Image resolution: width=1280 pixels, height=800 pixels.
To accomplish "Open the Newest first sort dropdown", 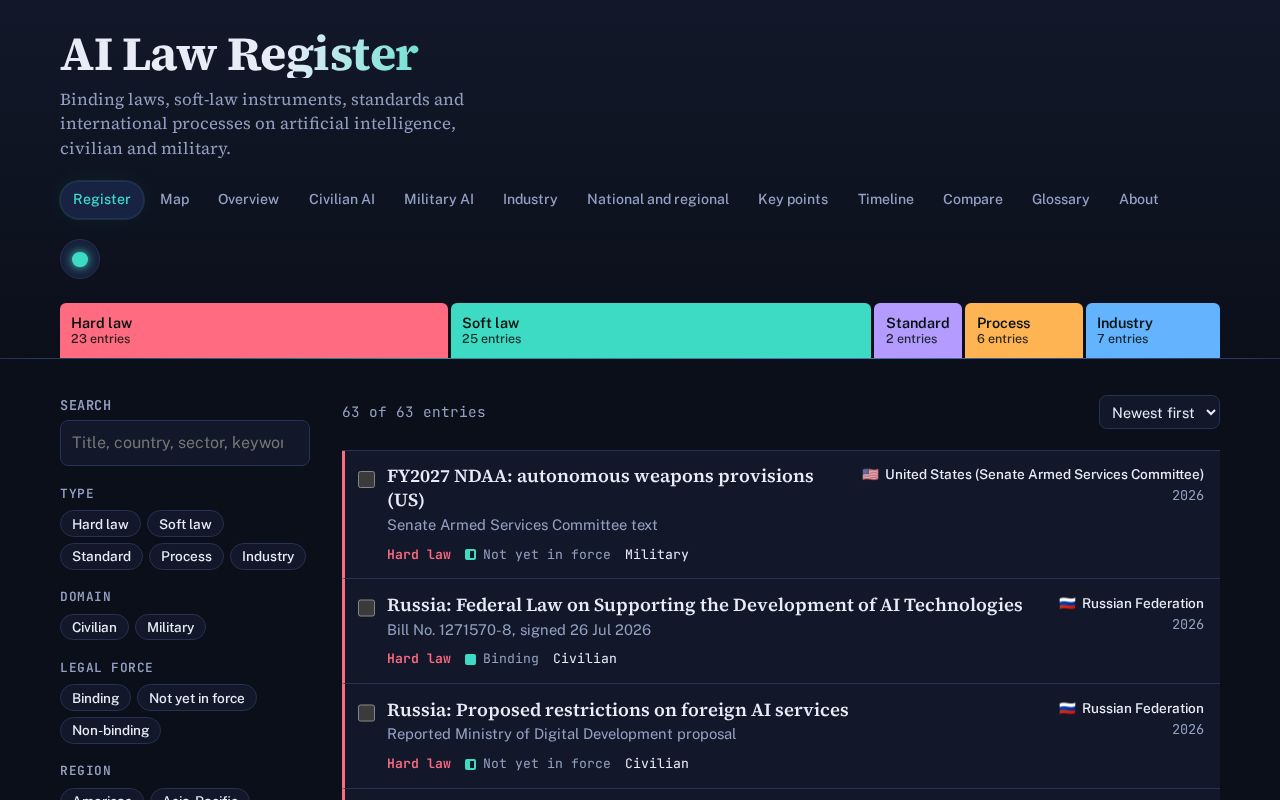I will click(x=1159, y=412).
